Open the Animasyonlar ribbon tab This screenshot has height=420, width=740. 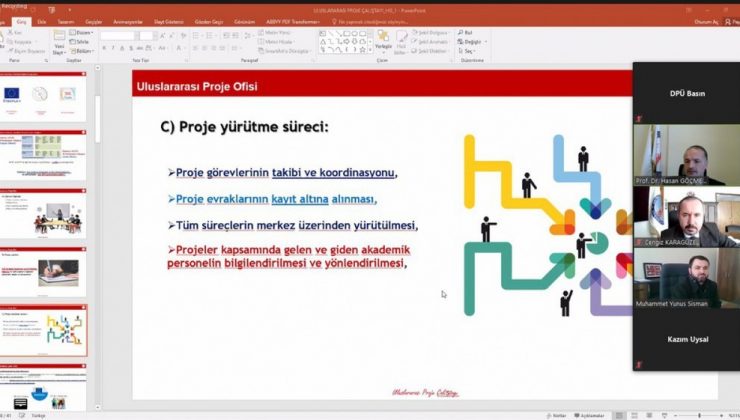tap(128, 20)
